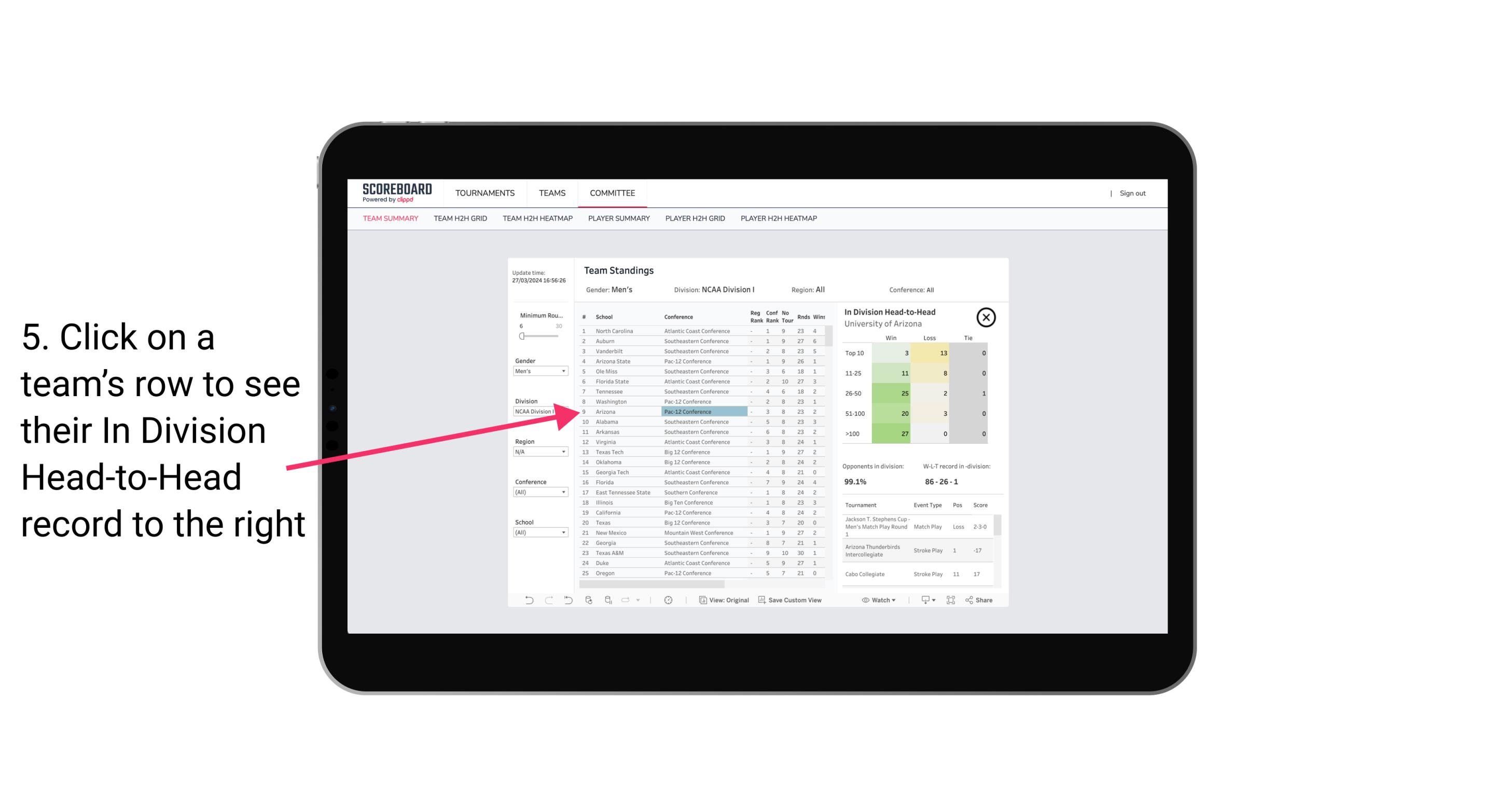Click the Save Custom View icon

[x=761, y=600]
